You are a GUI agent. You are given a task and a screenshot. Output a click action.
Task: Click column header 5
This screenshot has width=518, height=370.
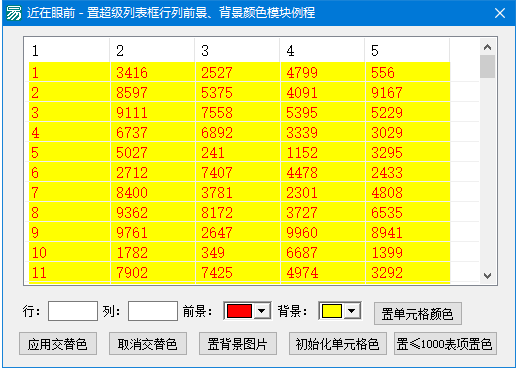pyautogui.click(x=407, y=50)
